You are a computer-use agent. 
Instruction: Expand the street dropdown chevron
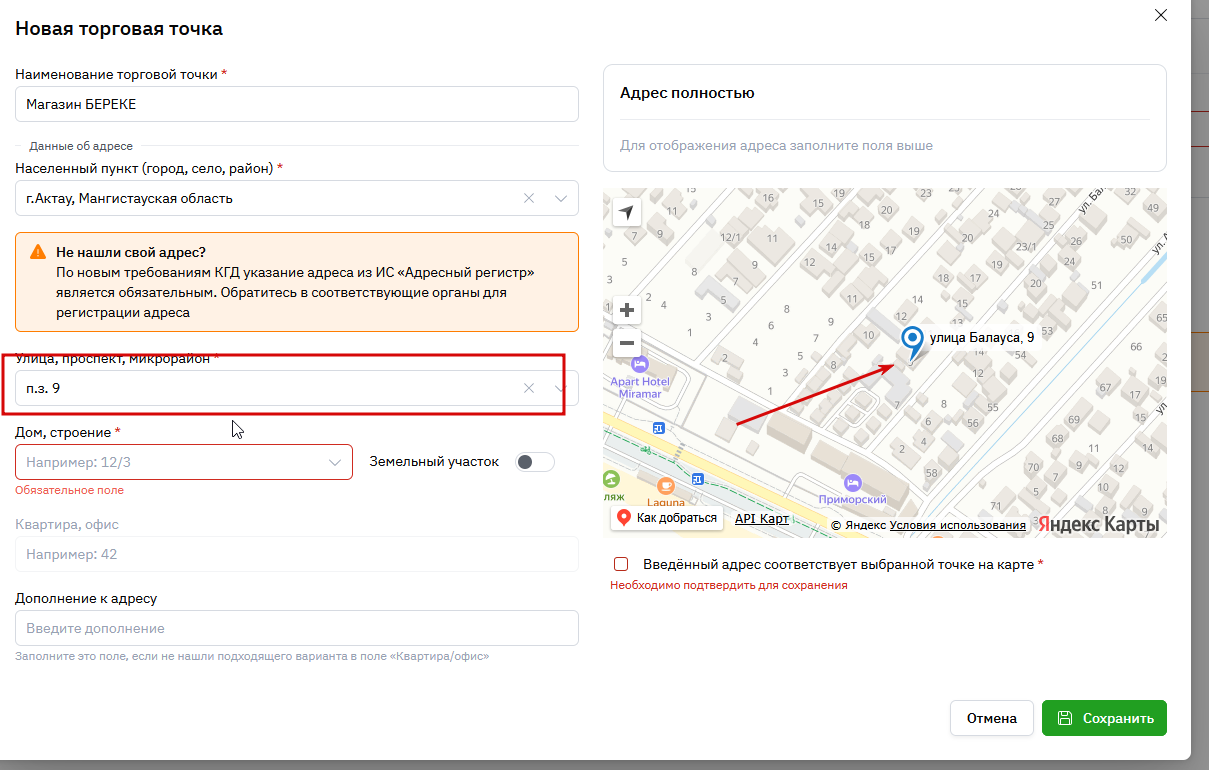(560, 388)
